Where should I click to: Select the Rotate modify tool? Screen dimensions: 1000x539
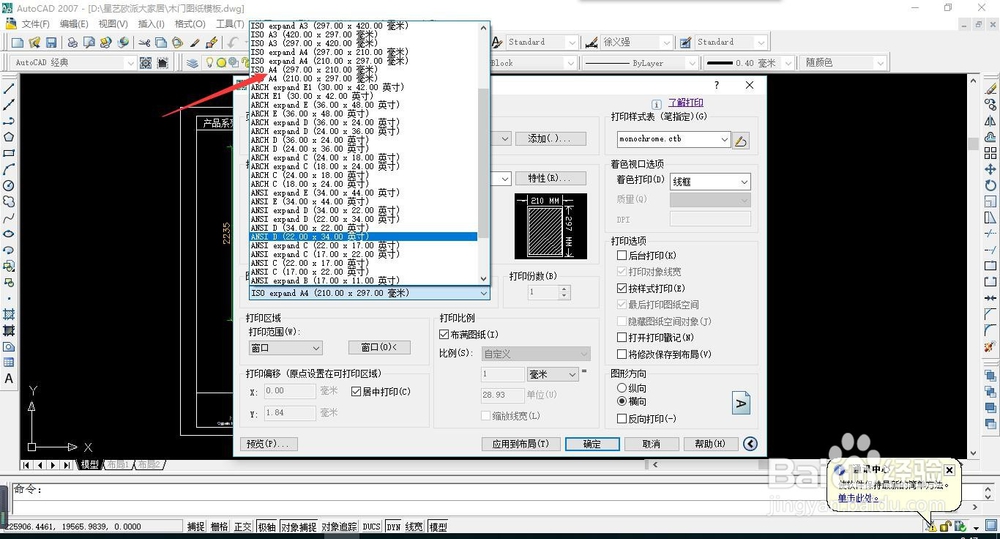point(990,186)
